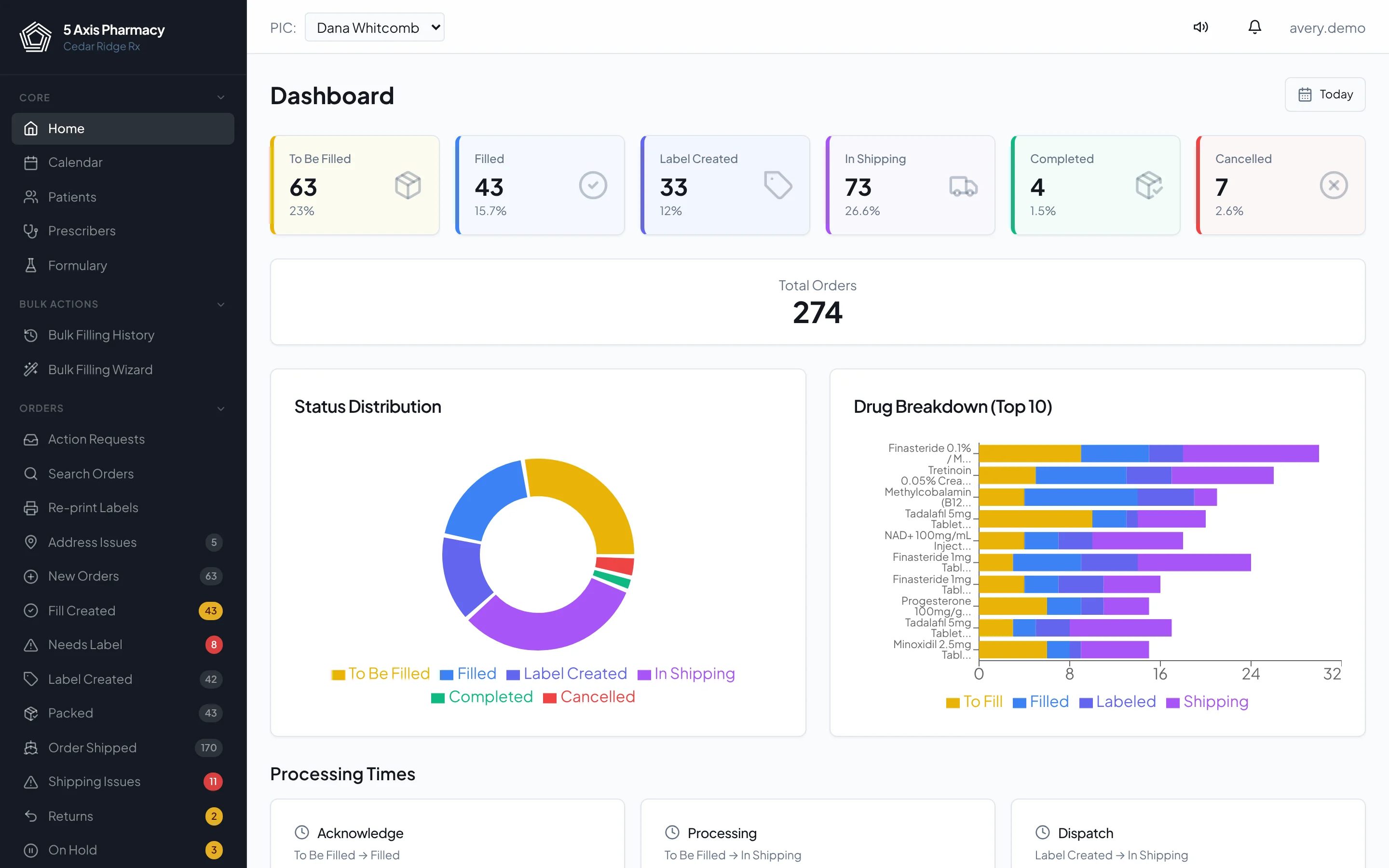The width and height of the screenshot is (1389, 868).
Task: Click the box icon on To Be Filled card
Action: (408, 186)
